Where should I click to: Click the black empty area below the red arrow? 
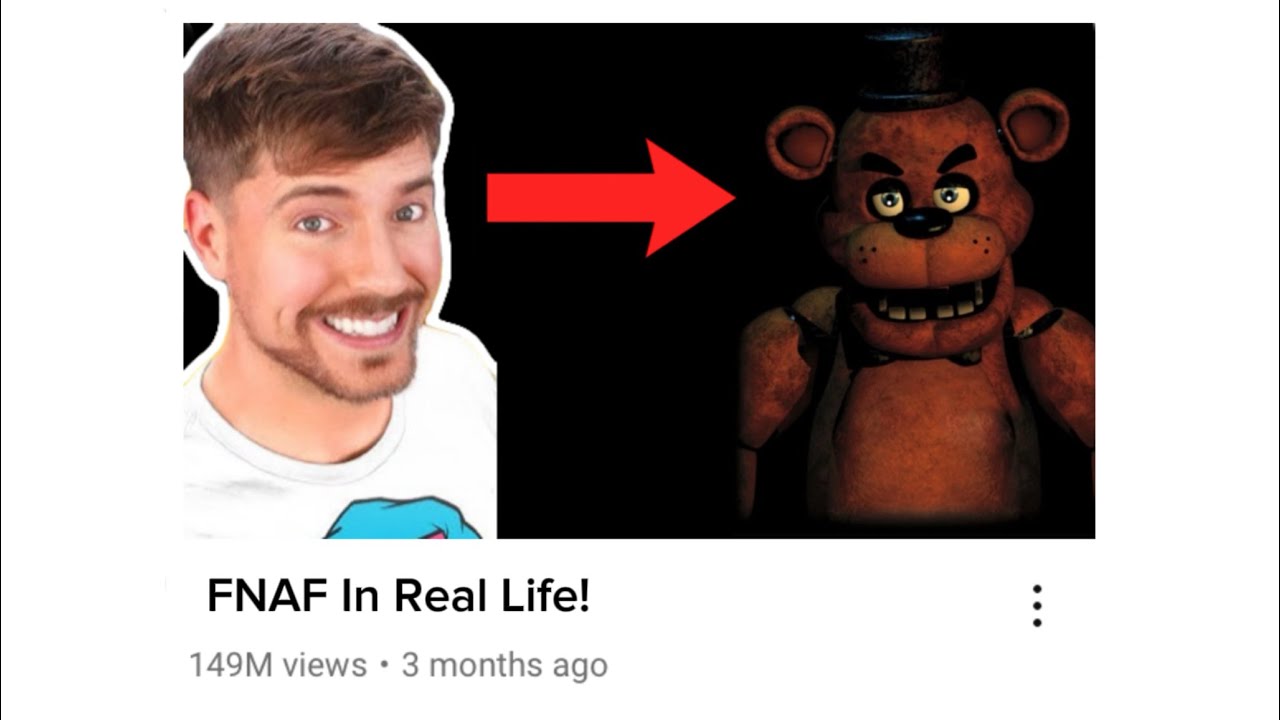coord(615,400)
